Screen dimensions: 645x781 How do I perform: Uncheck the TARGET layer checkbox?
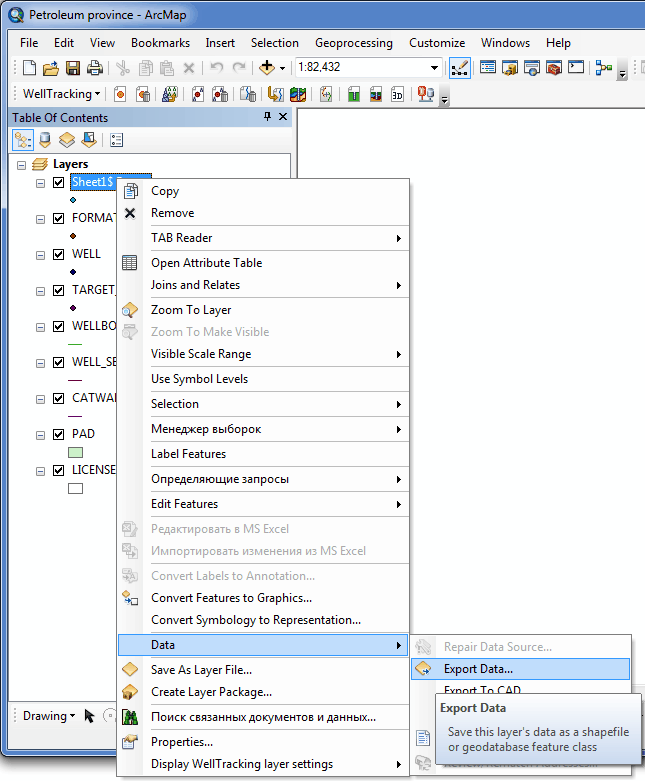pos(59,290)
